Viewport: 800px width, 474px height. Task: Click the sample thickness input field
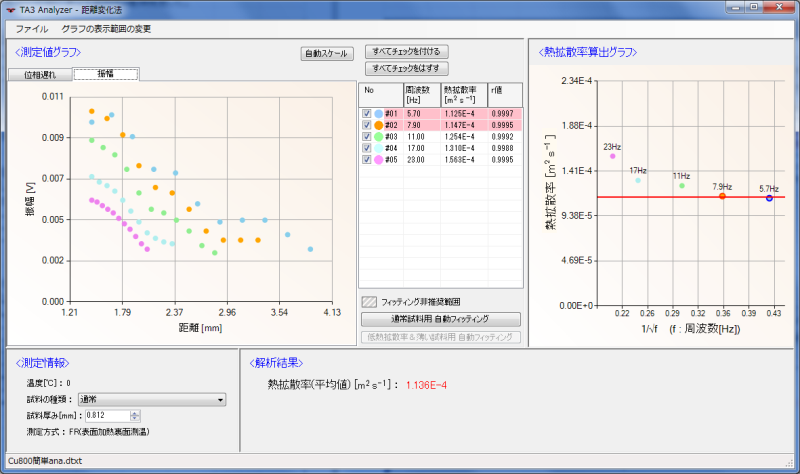coord(108,415)
